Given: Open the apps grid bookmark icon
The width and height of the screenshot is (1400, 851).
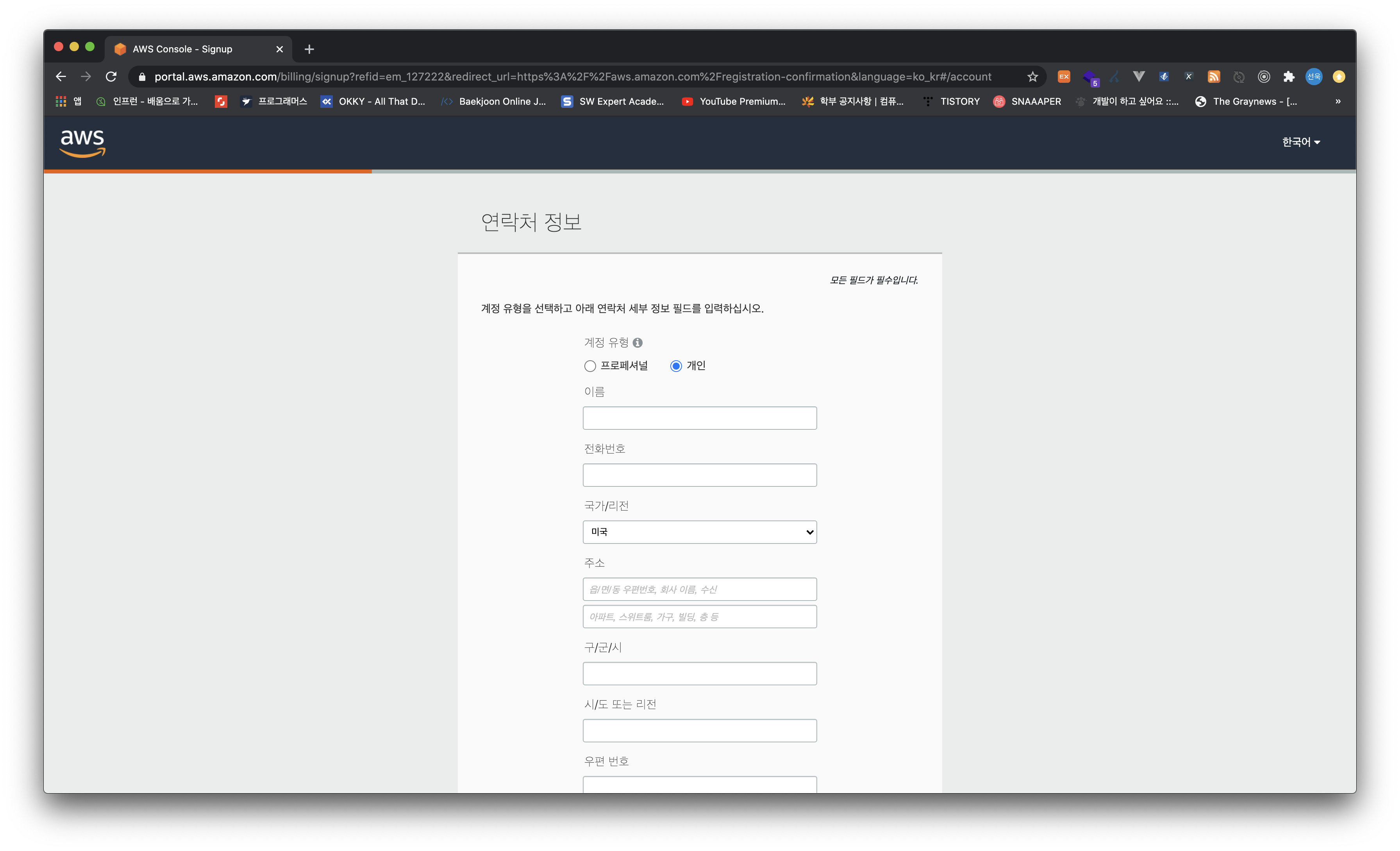Looking at the screenshot, I should (x=61, y=101).
